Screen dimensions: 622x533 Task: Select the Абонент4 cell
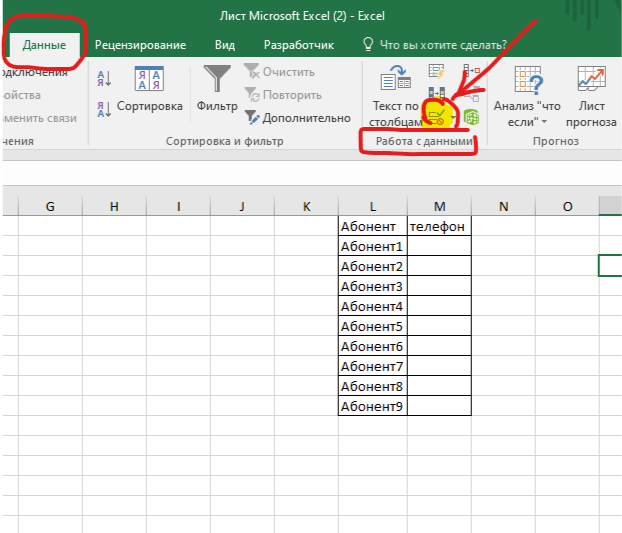click(373, 306)
